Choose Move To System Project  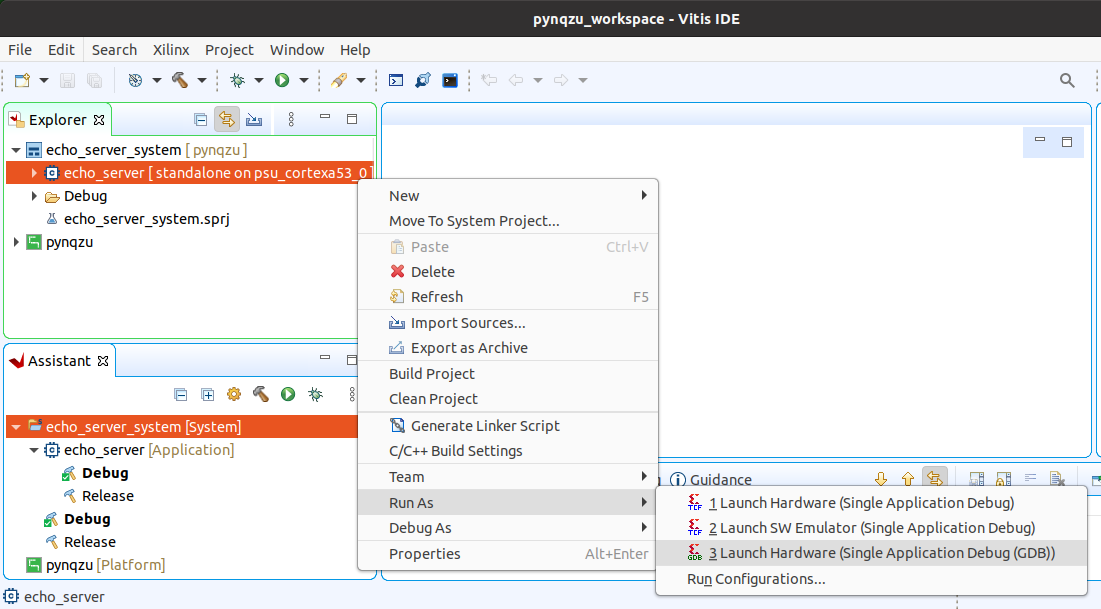[x=508, y=221]
